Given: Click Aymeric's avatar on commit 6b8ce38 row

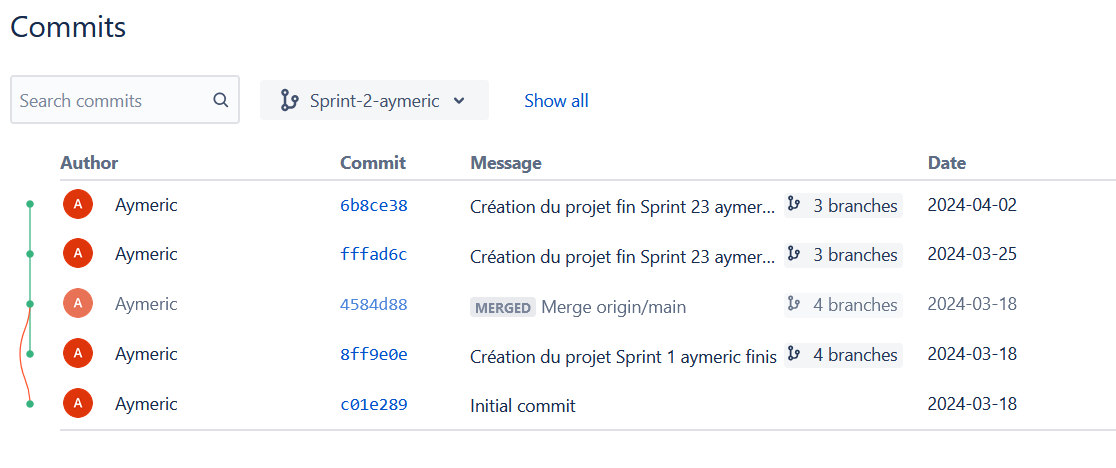Looking at the screenshot, I should tap(78, 205).
